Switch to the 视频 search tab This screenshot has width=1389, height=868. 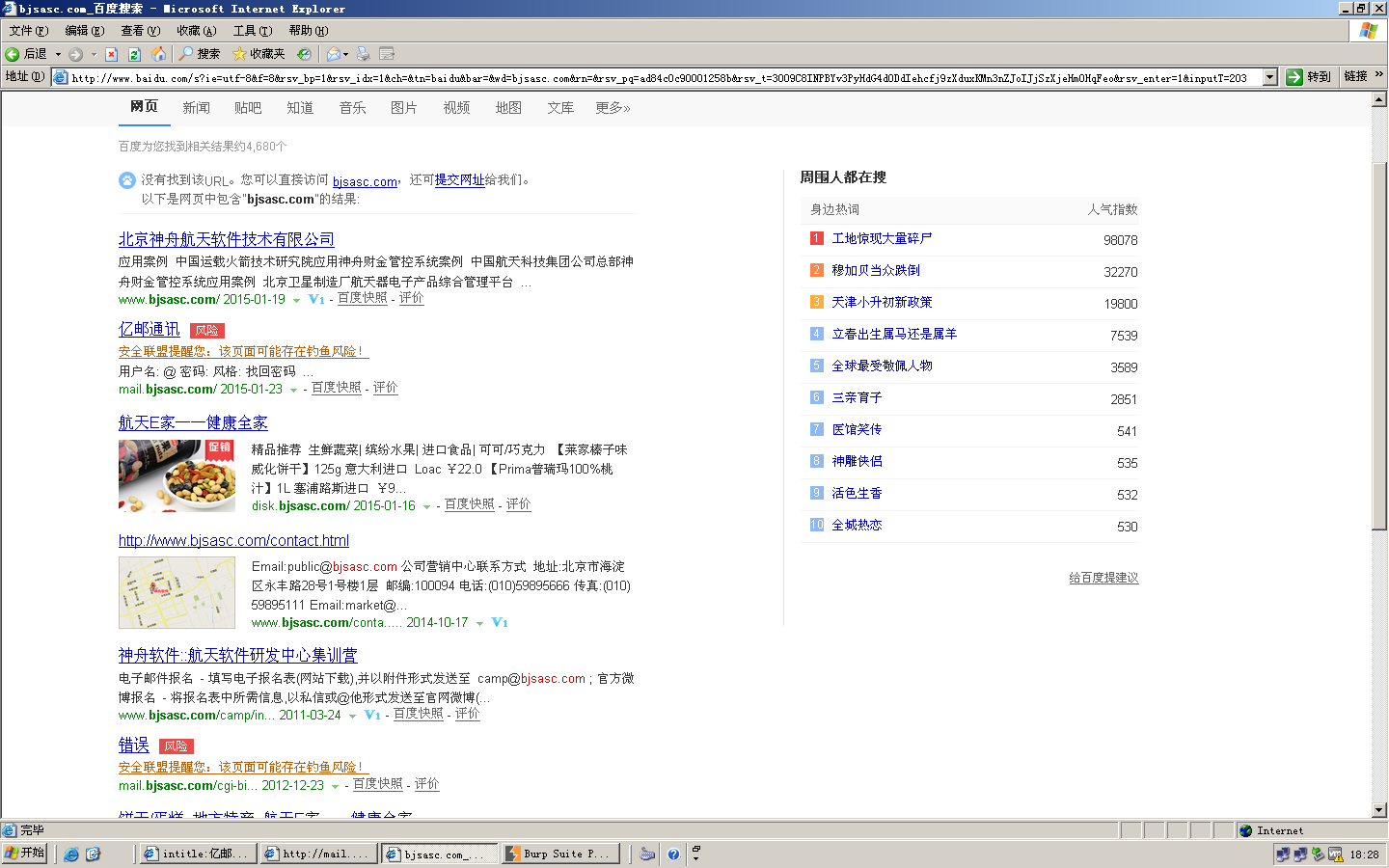(x=456, y=108)
